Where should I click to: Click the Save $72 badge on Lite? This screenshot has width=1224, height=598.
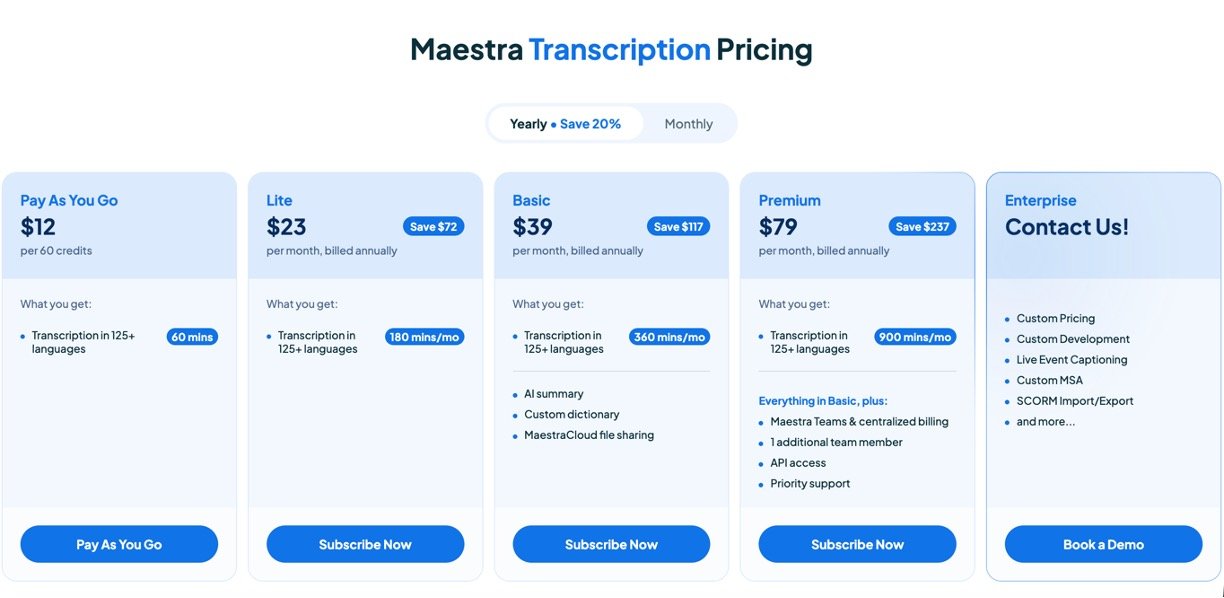click(x=433, y=227)
